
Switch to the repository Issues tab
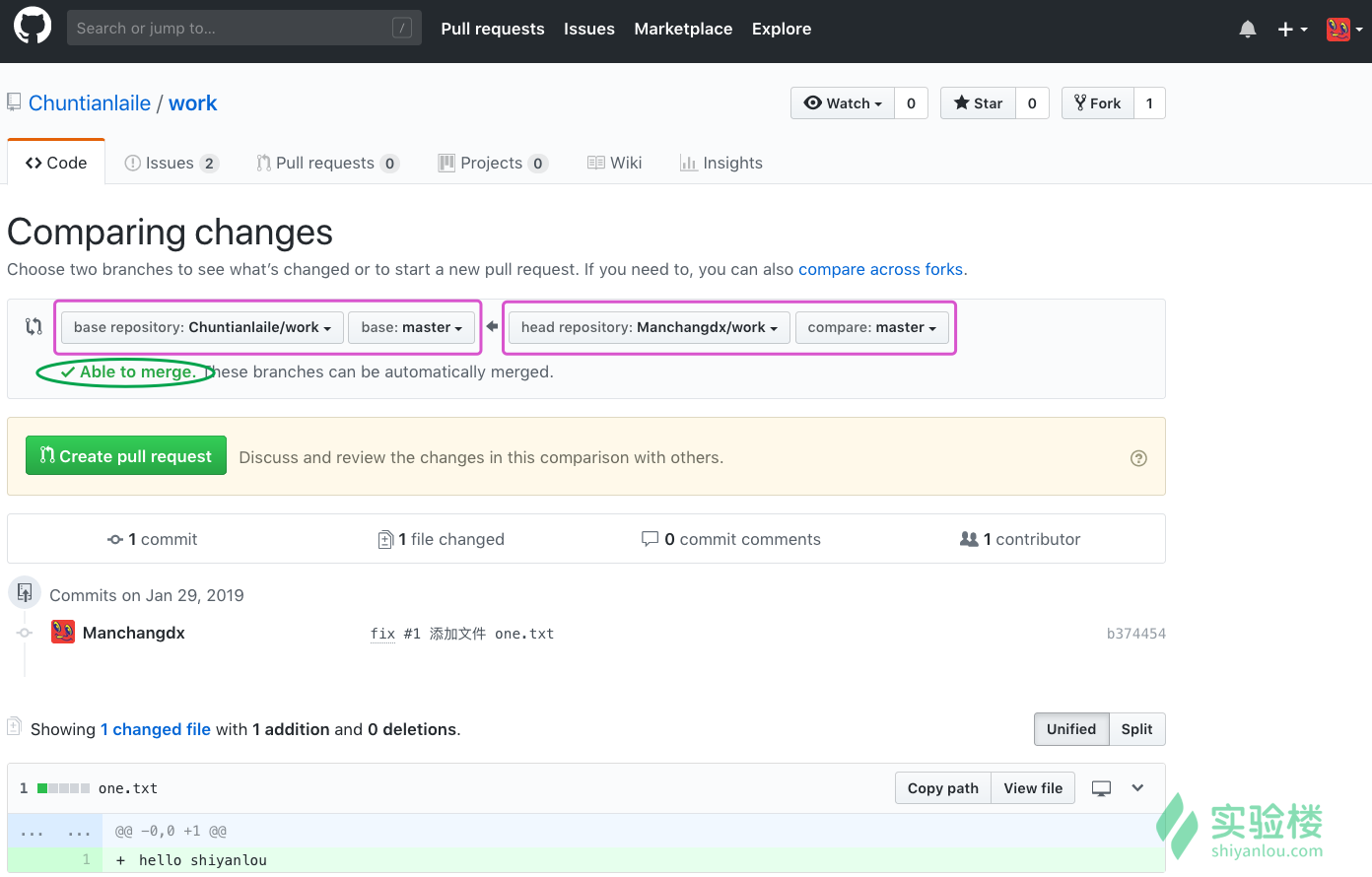point(171,163)
